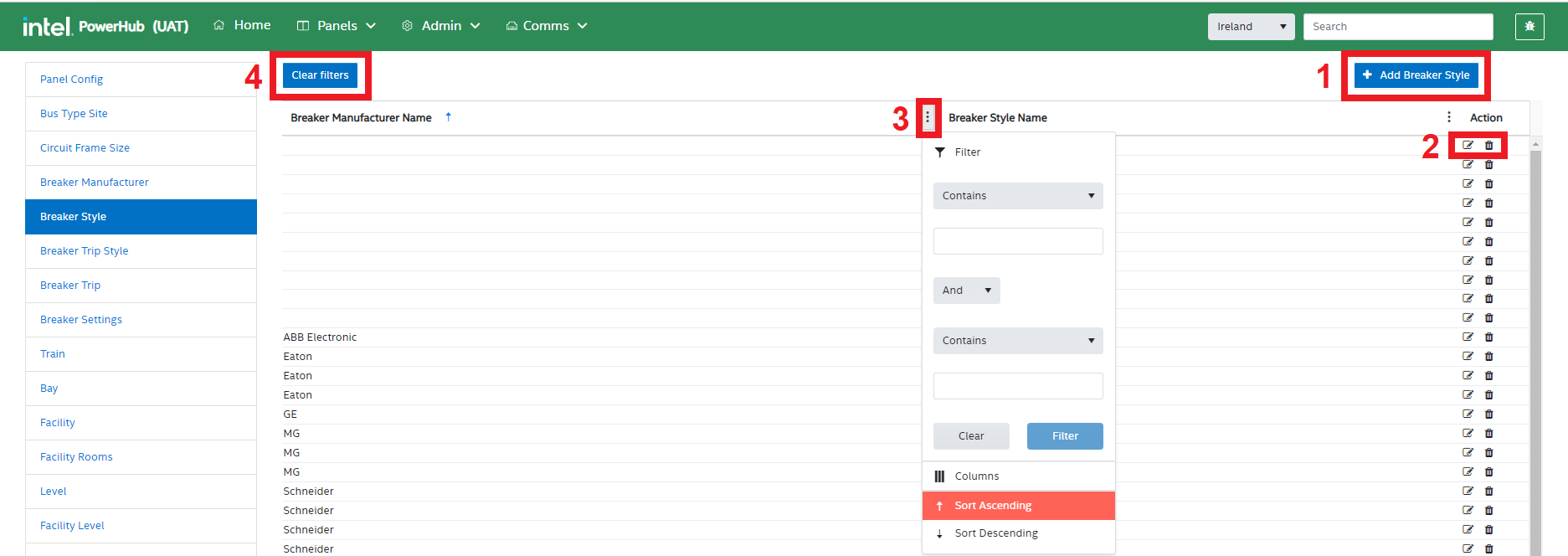Click the delete trash icon in the GE row
Image resolution: width=1568 pixels, height=556 pixels.
click(x=1488, y=414)
